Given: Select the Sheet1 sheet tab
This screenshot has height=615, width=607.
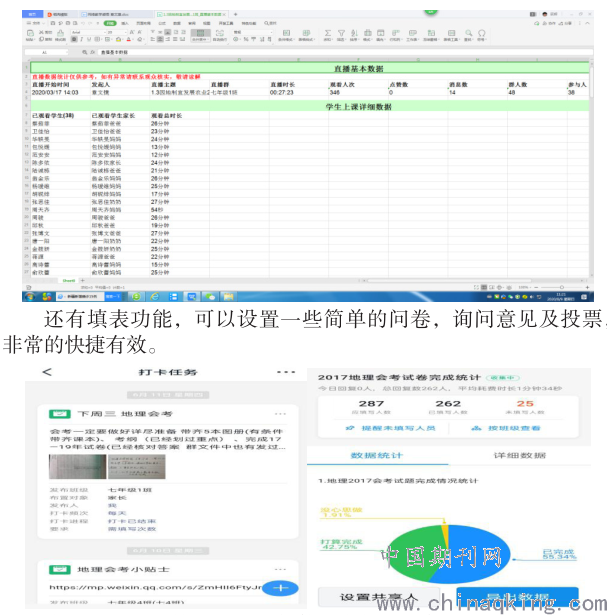Looking at the screenshot, I should coord(69,280).
